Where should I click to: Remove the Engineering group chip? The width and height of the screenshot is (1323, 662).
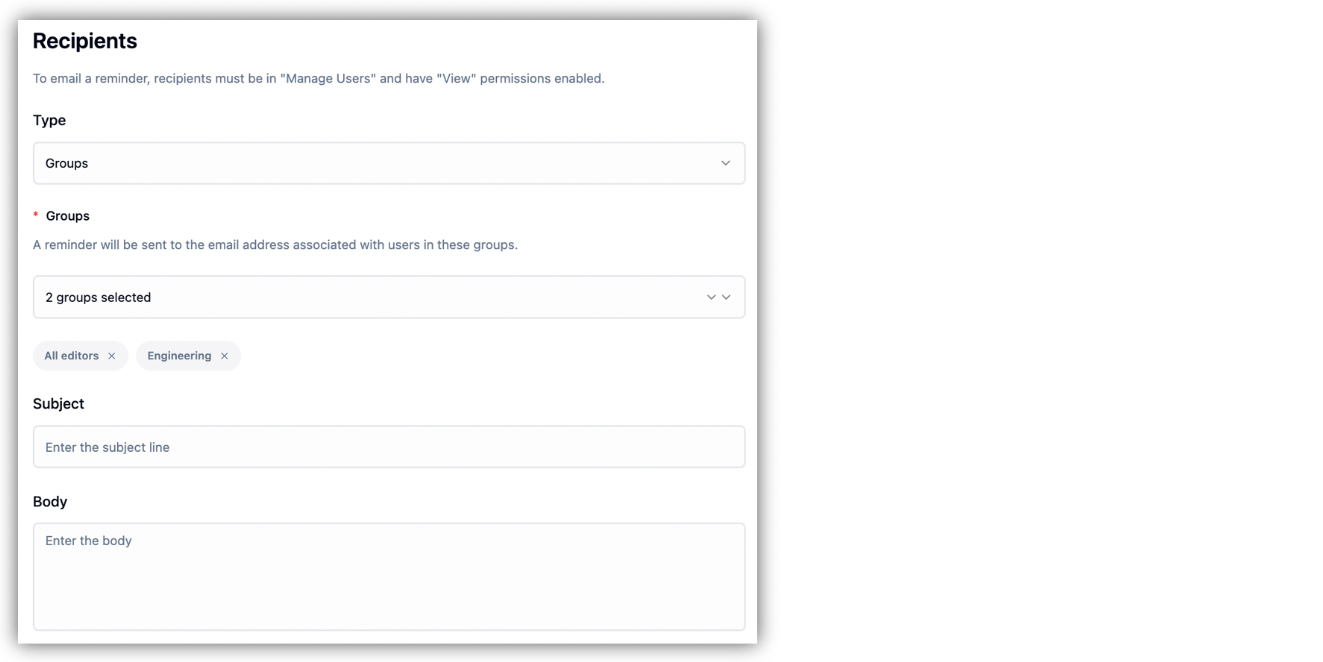[x=224, y=356]
